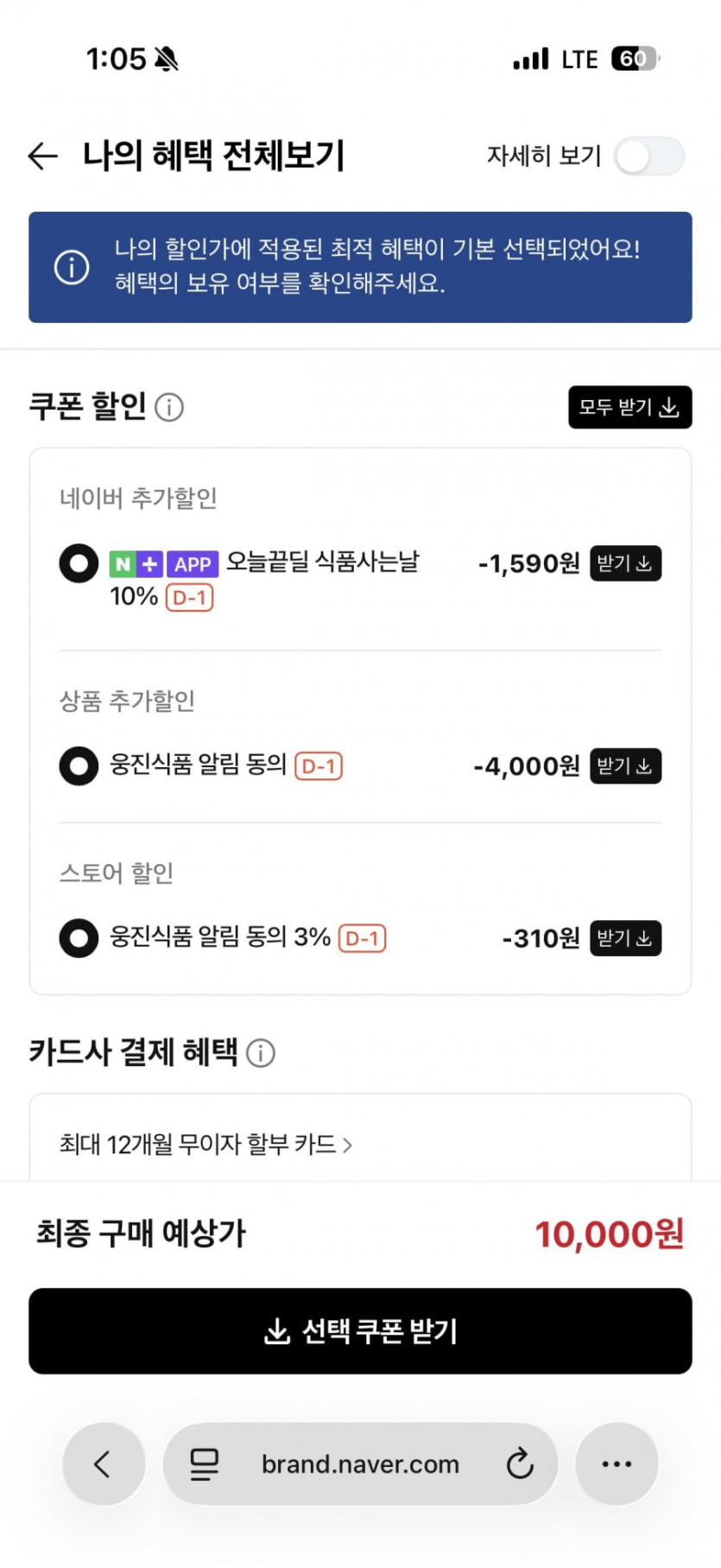Select the 웅진식품 알림 동의 -4,000원 radio

(79, 765)
